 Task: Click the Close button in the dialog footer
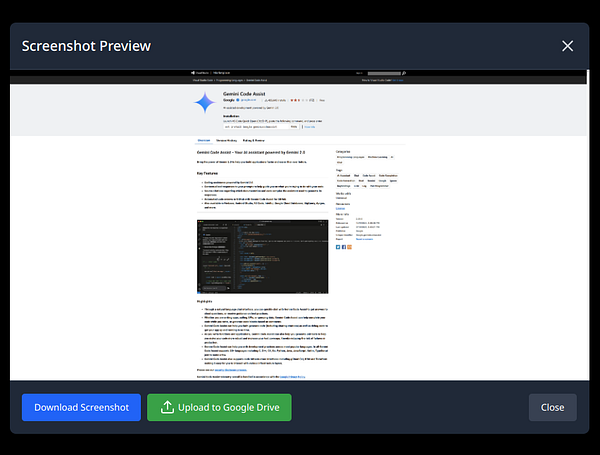tap(553, 407)
